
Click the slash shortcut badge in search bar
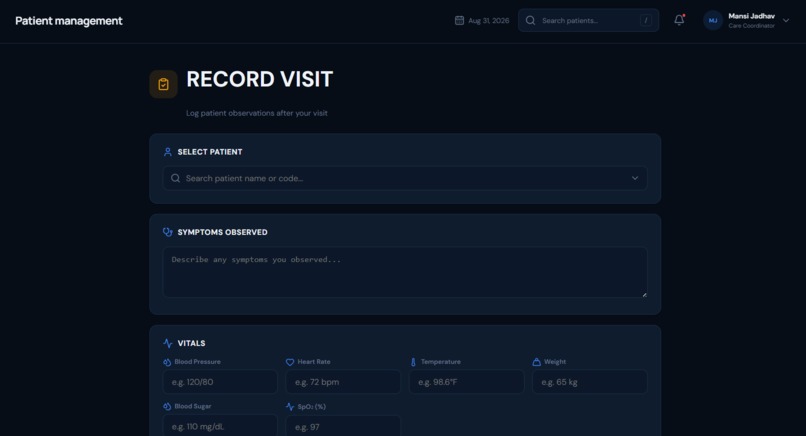pyautogui.click(x=646, y=21)
